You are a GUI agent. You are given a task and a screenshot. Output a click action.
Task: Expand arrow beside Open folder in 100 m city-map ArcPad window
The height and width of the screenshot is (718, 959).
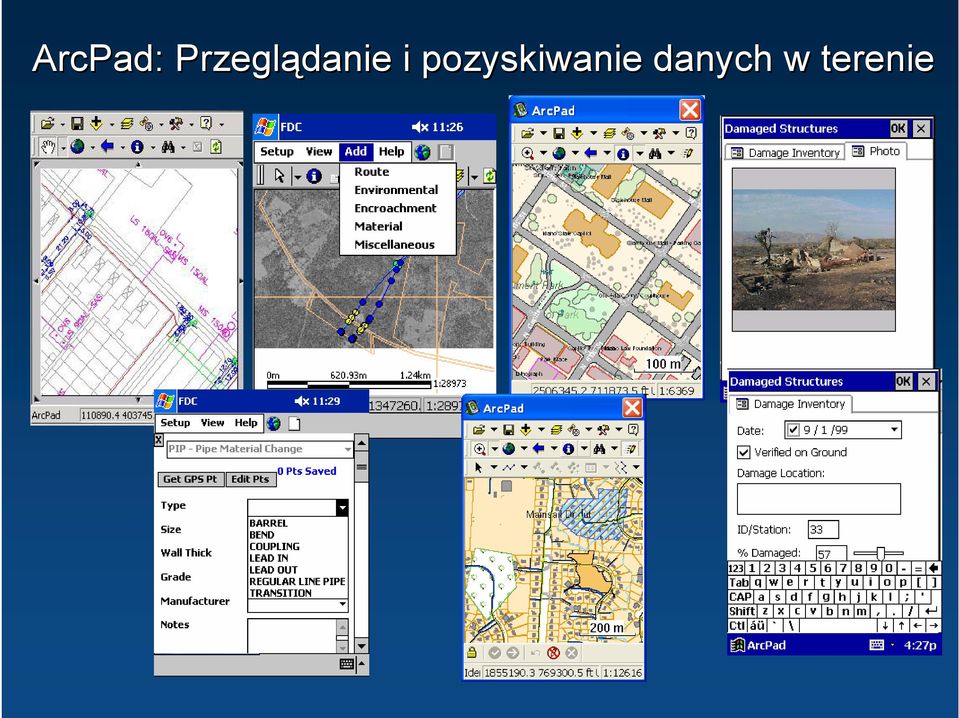(542, 133)
